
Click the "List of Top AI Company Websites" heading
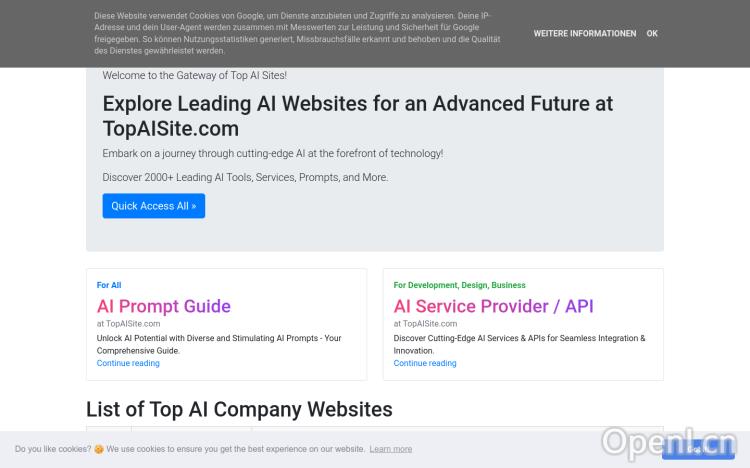point(239,409)
